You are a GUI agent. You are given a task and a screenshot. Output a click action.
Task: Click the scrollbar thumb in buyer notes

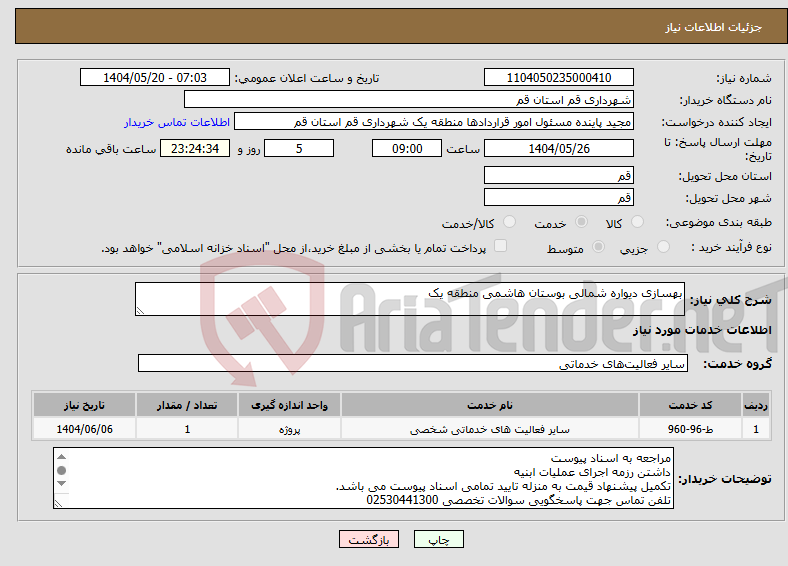(x=61, y=470)
